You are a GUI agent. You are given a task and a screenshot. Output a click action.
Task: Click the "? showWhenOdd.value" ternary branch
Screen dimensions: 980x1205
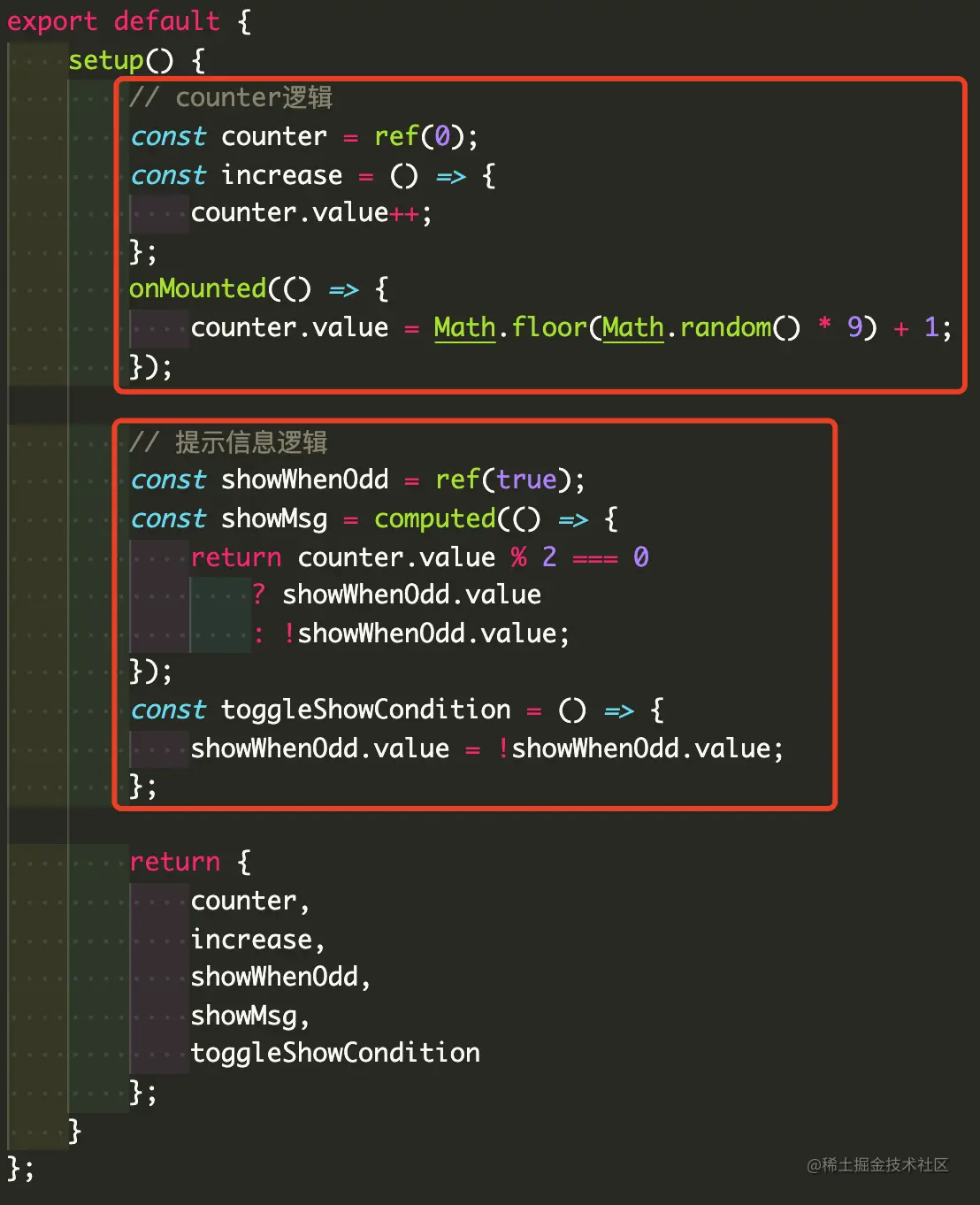tap(396, 595)
